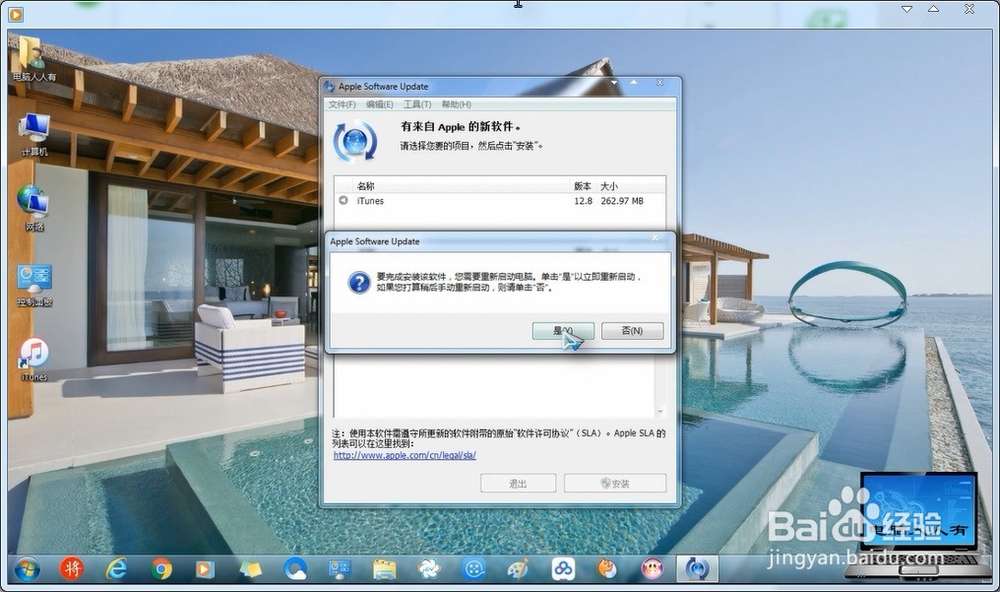Screen dimensions: 1000x592
Task: Click the 版本 column header
Action: coord(582,186)
